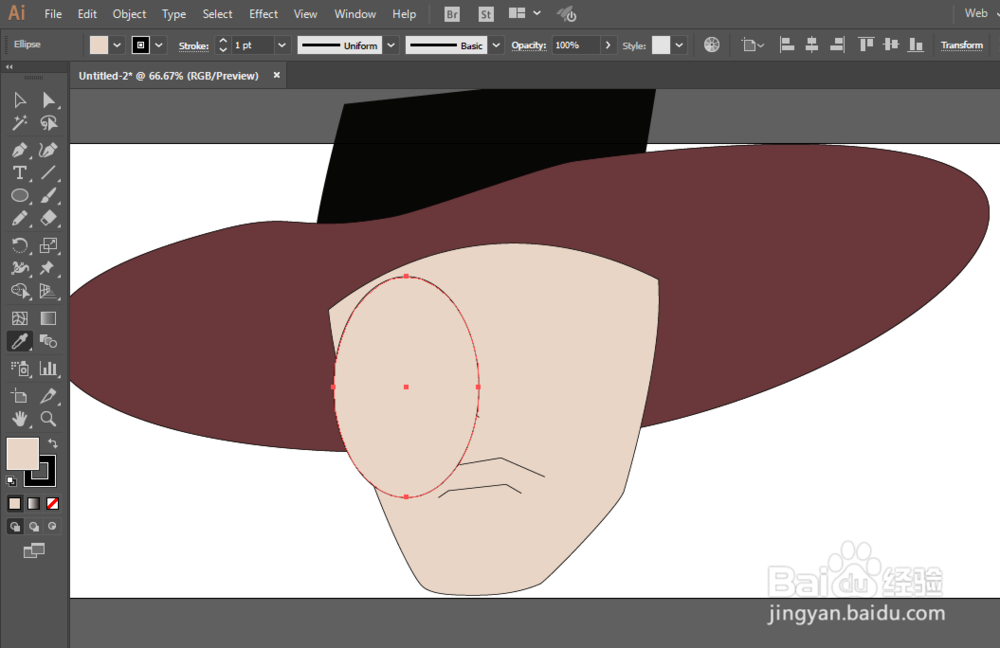Viewport: 1000px width, 648px height.
Task: Click the Transform panel link
Action: click(962, 45)
